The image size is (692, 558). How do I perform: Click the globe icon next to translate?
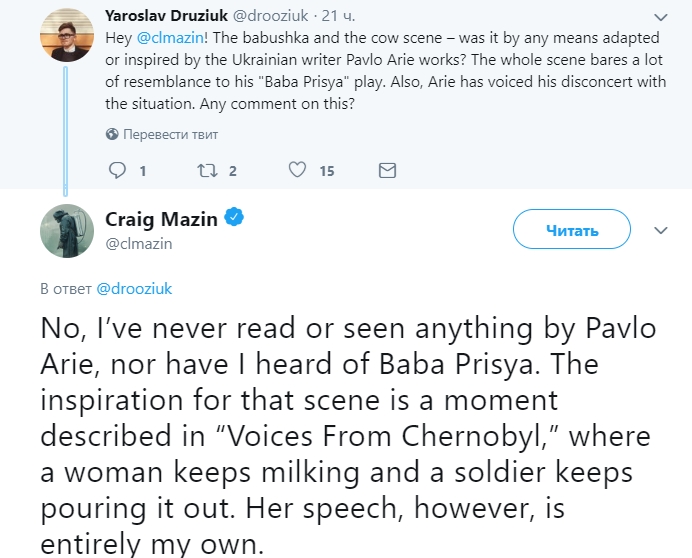[x=112, y=134]
